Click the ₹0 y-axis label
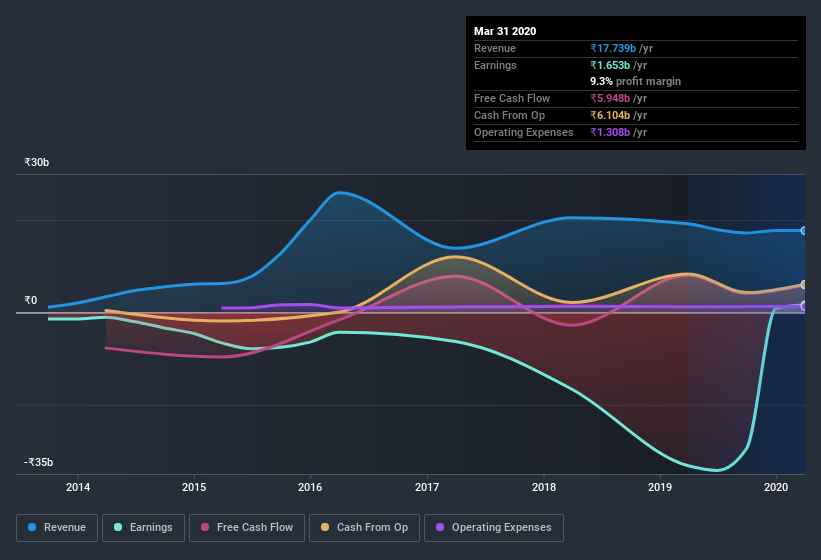 pos(31,300)
